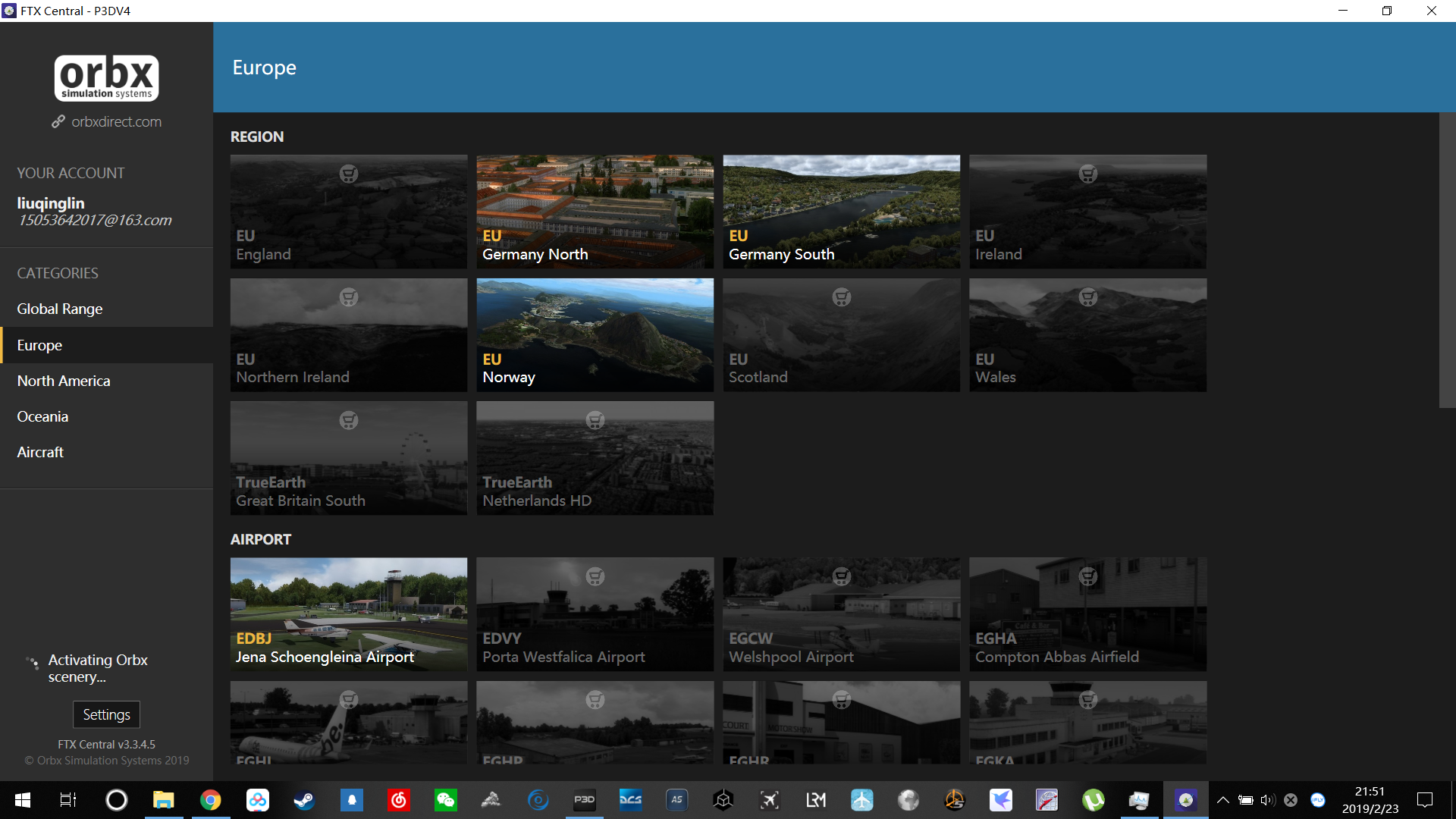Open Task View on the taskbar
The height and width of the screenshot is (819, 1456).
(68, 800)
